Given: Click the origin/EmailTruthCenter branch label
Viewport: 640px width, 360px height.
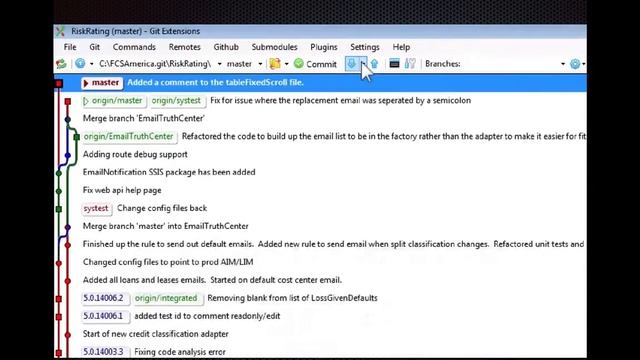Looking at the screenshot, I should click(129, 137).
